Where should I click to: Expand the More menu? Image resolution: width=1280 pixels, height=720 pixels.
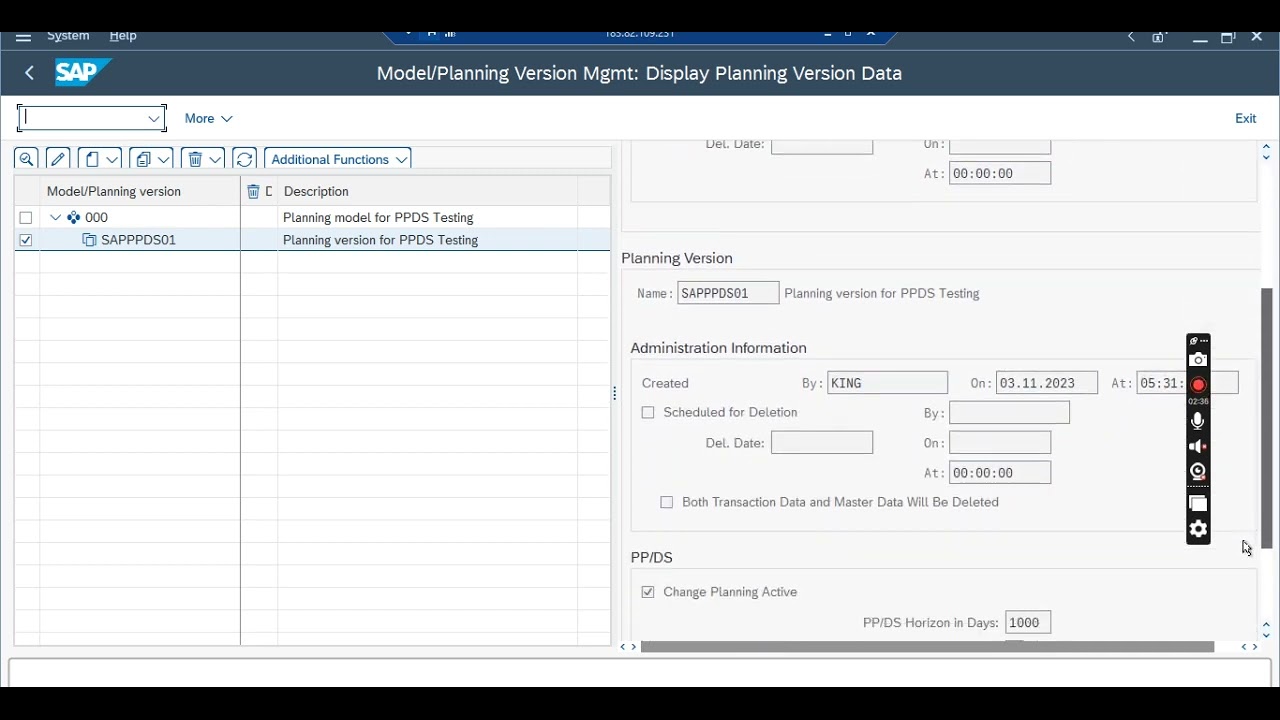[x=208, y=118]
